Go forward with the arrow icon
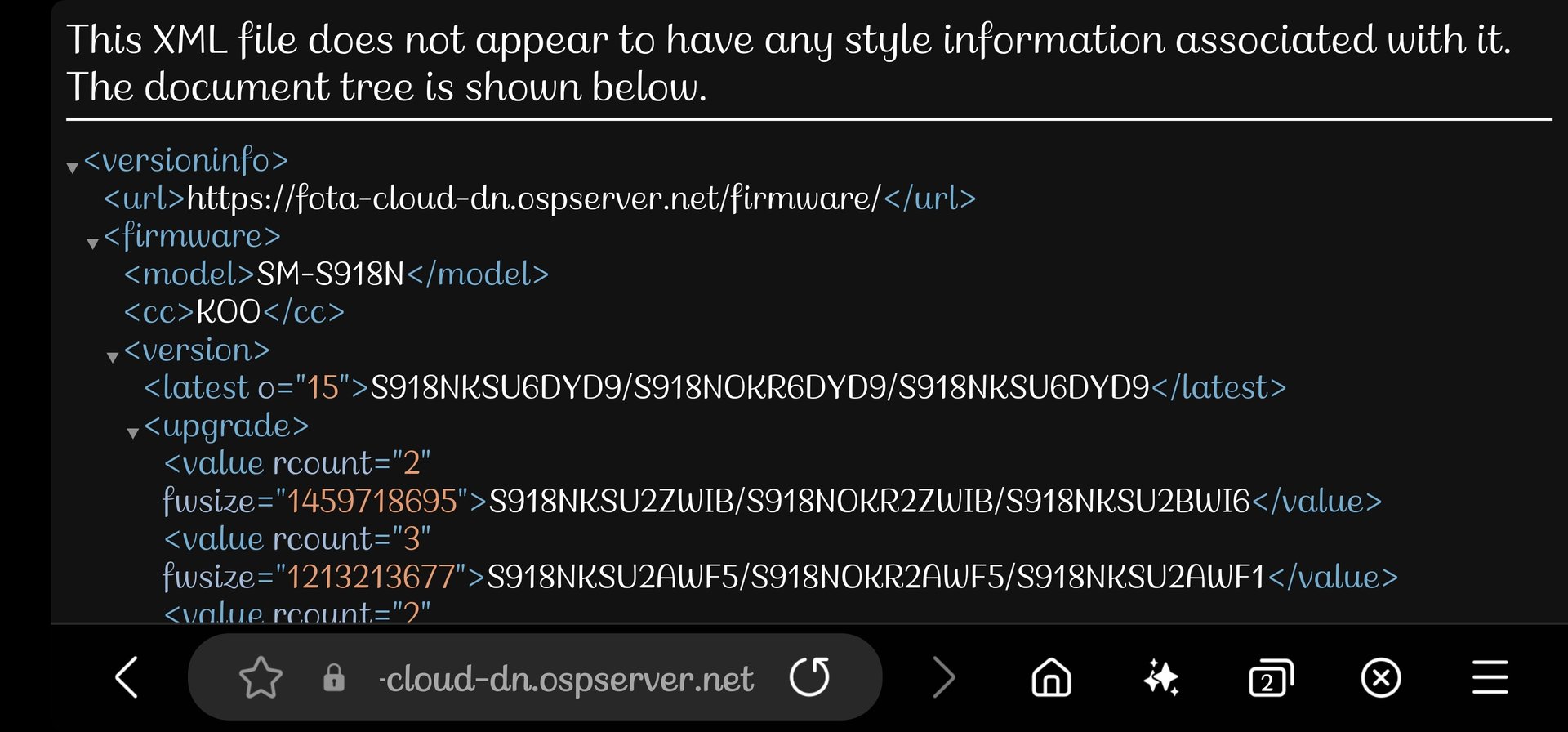This screenshot has height=732, width=1568. tap(943, 677)
